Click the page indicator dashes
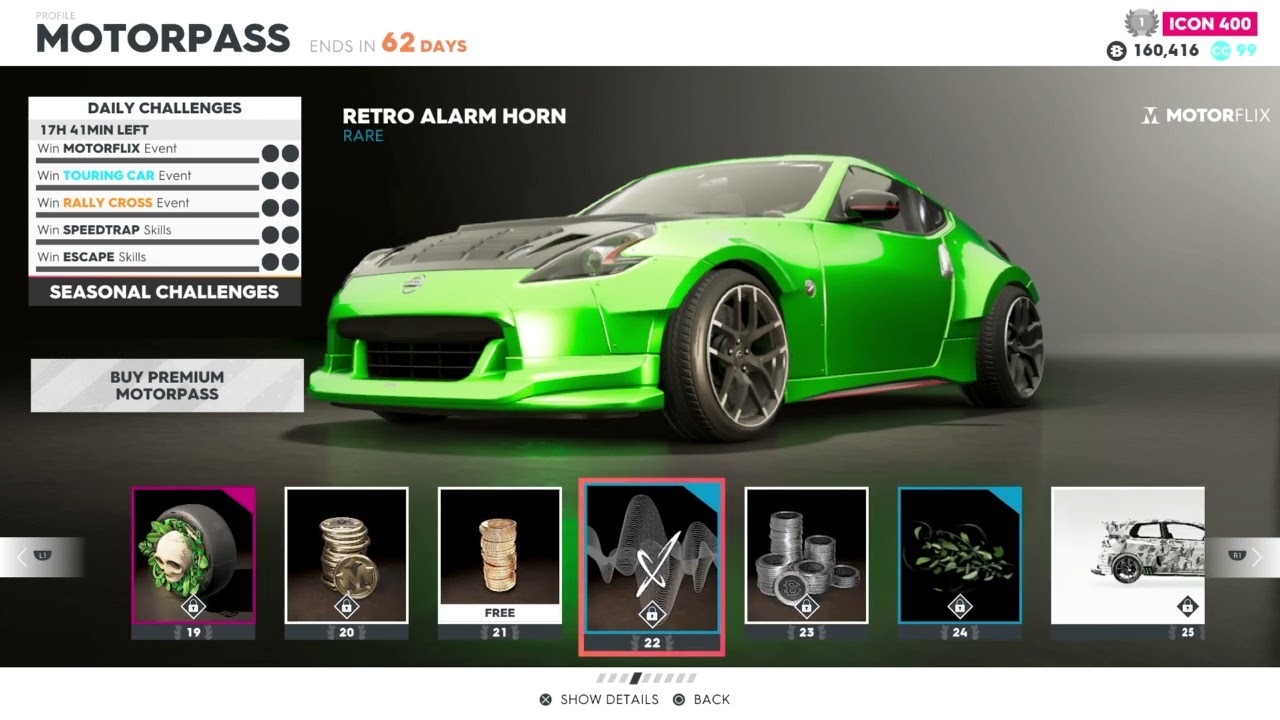This screenshot has height=720, width=1280. pyautogui.click(x=647, y=678)
